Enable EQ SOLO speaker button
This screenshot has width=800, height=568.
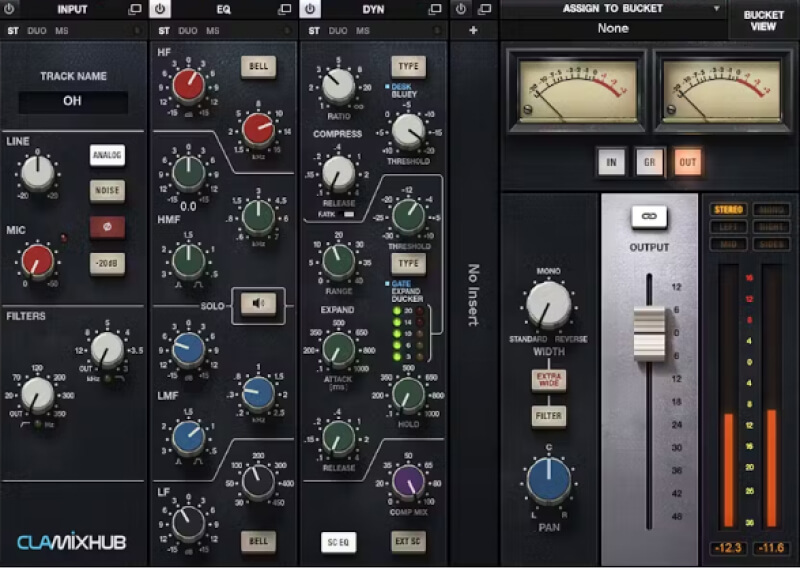[x=258, y=304]
